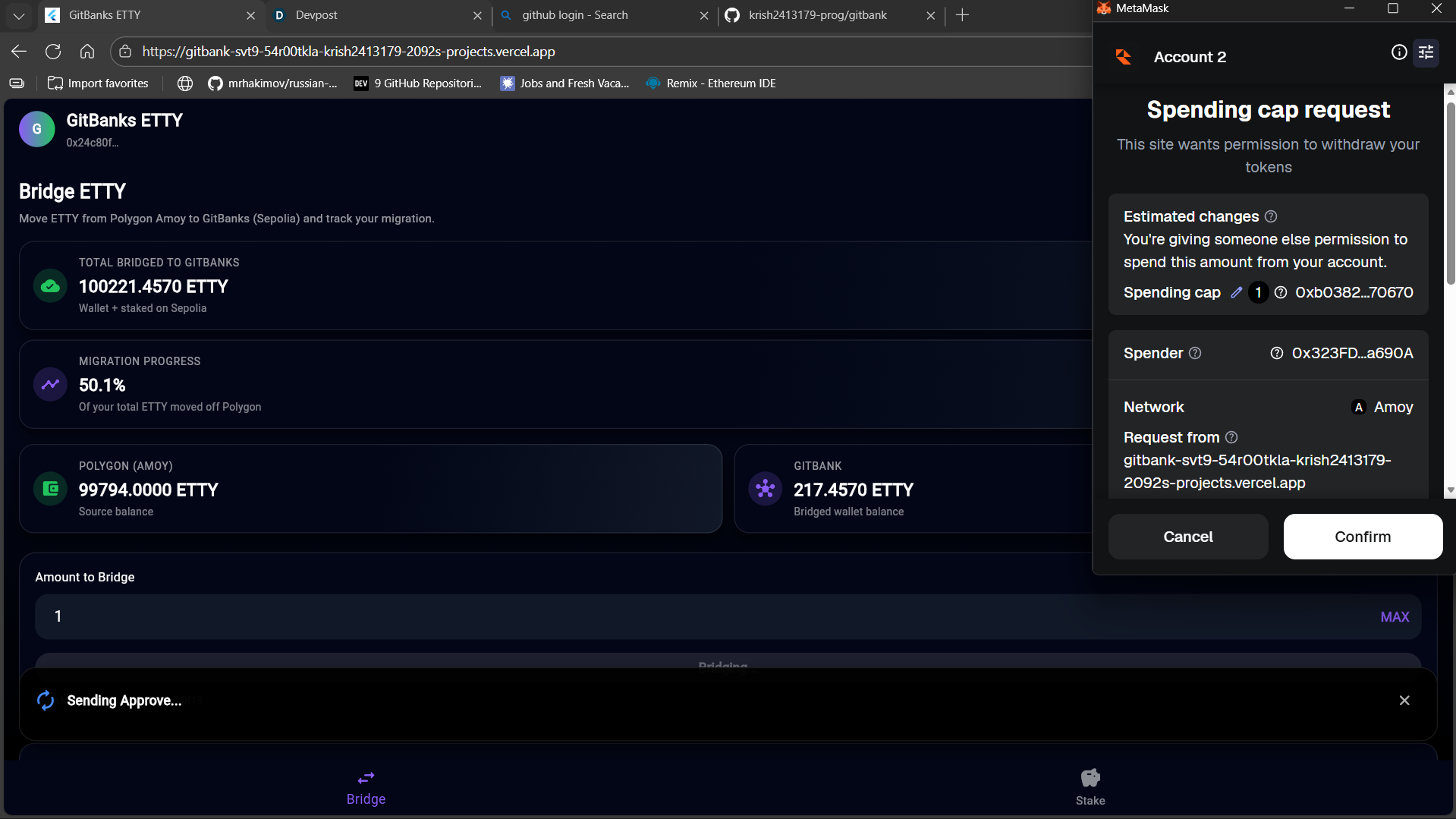Click the Polygon Amoy wallet icon
This screenshot has height=819, width=1456.
point(50,489)
